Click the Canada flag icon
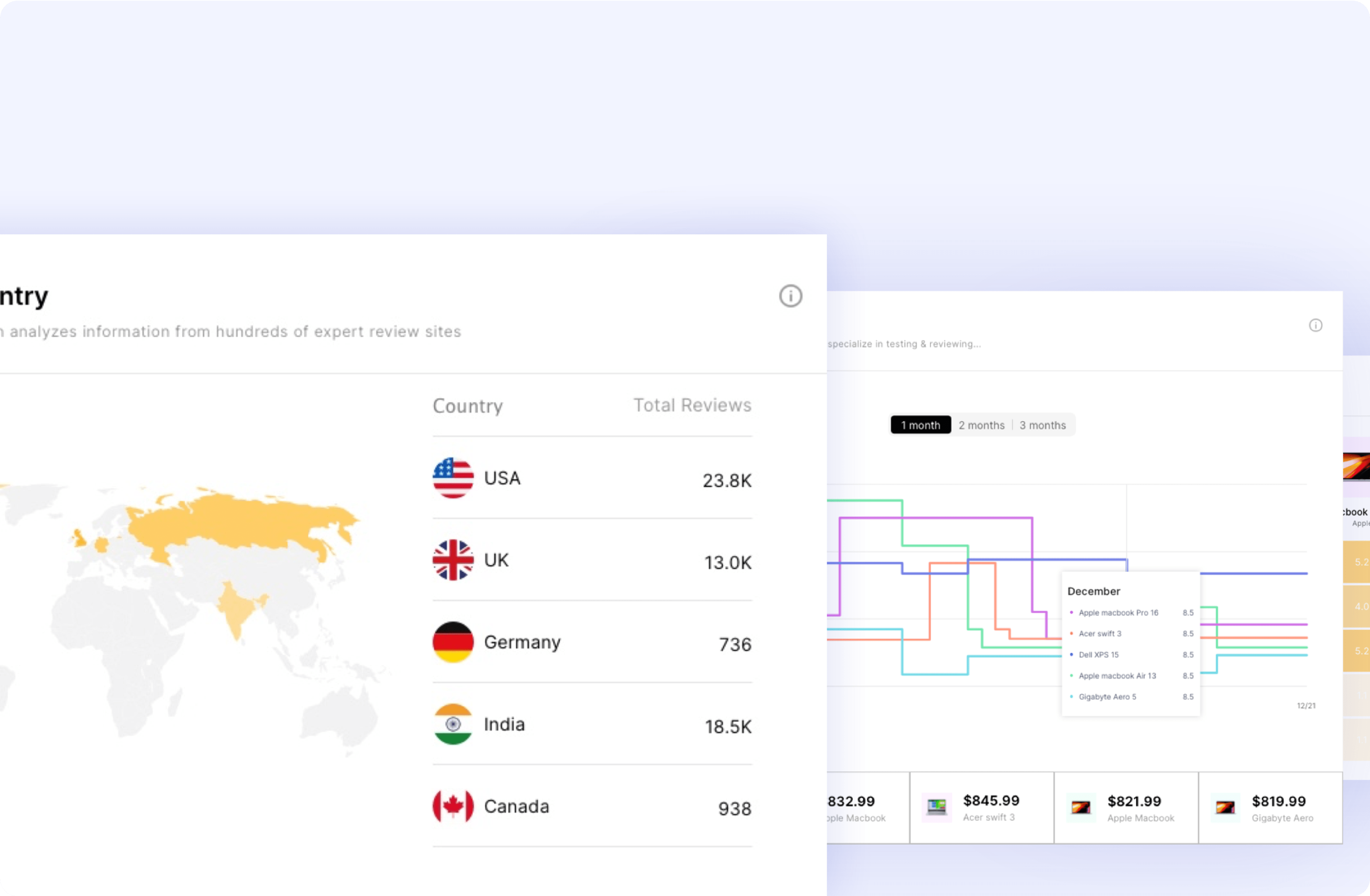Viewport: 1370px width, 896px height. [453, 806]
